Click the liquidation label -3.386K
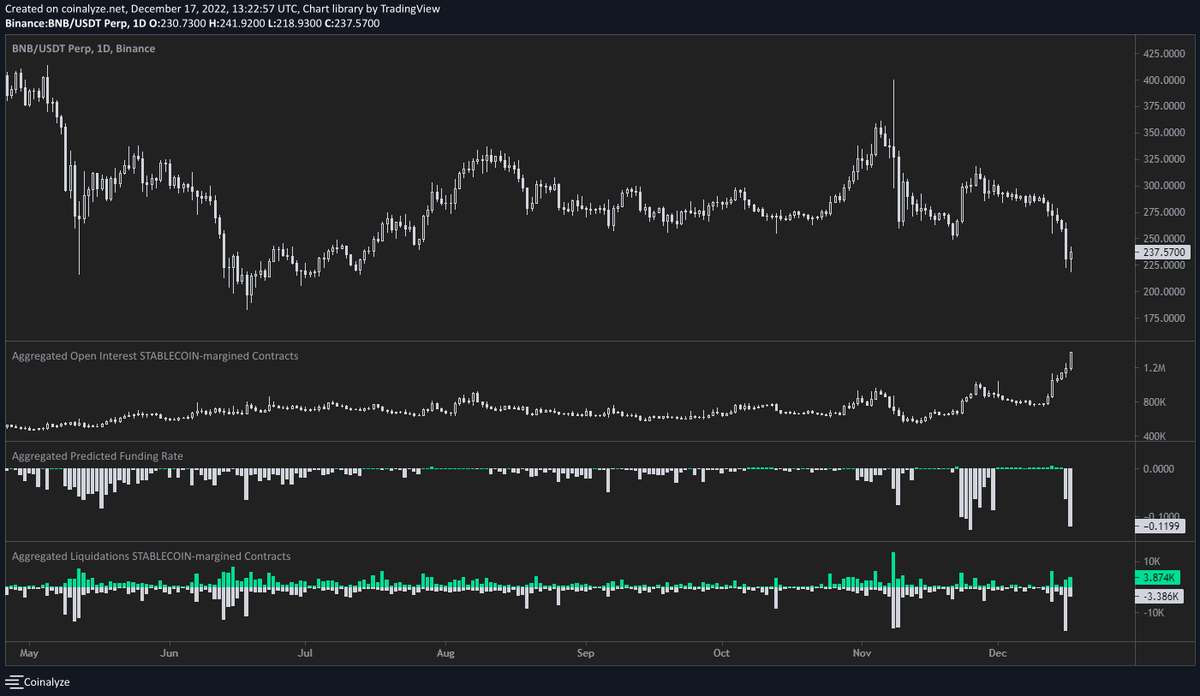The width and height of the screenshot is (1200, 696). coord(1158,596)
